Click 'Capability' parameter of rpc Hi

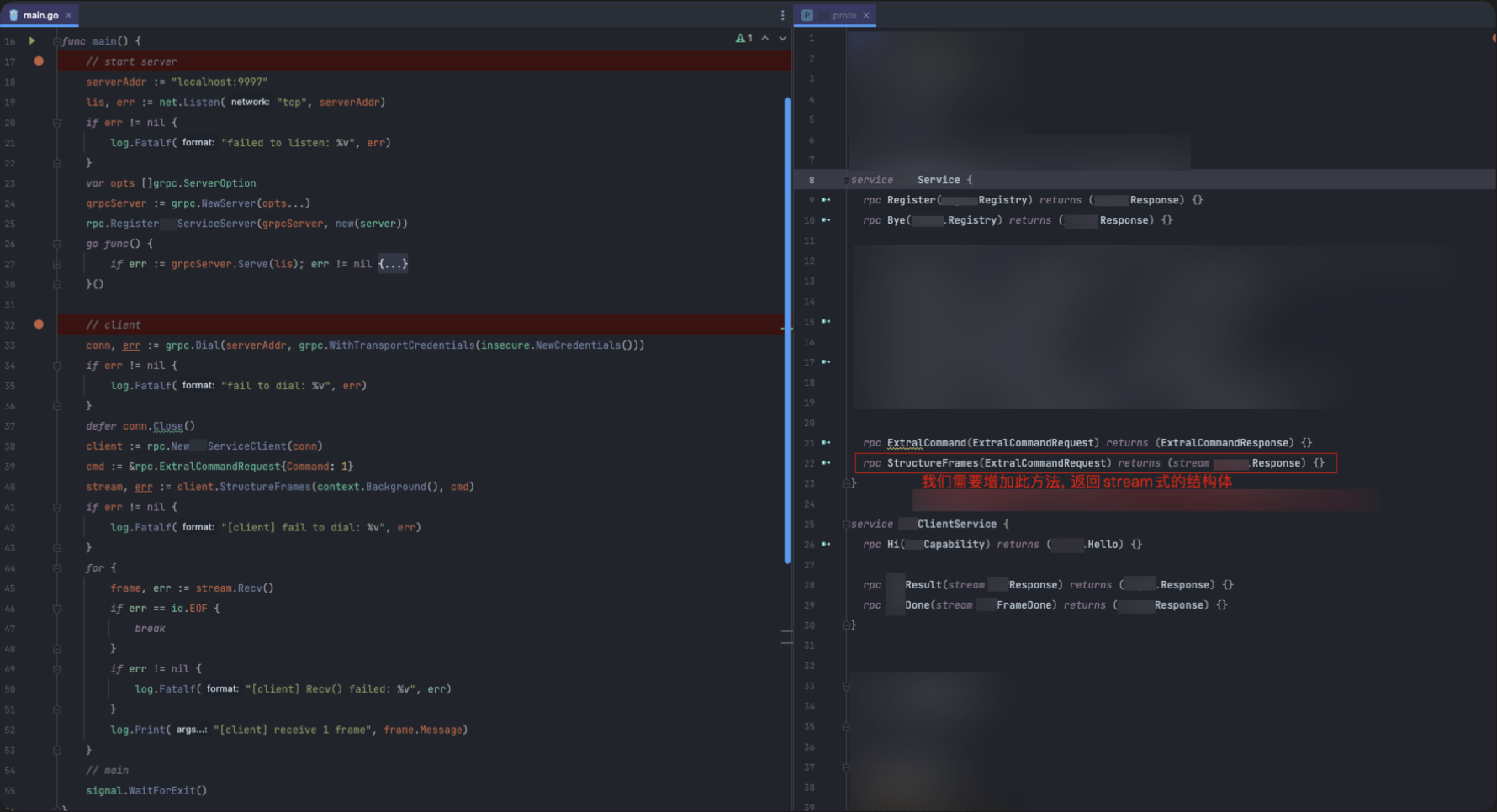coord(954,545)
